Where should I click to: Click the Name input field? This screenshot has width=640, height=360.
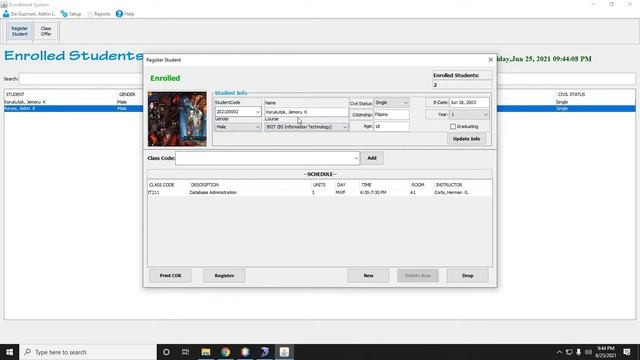[x=306, y=112]
